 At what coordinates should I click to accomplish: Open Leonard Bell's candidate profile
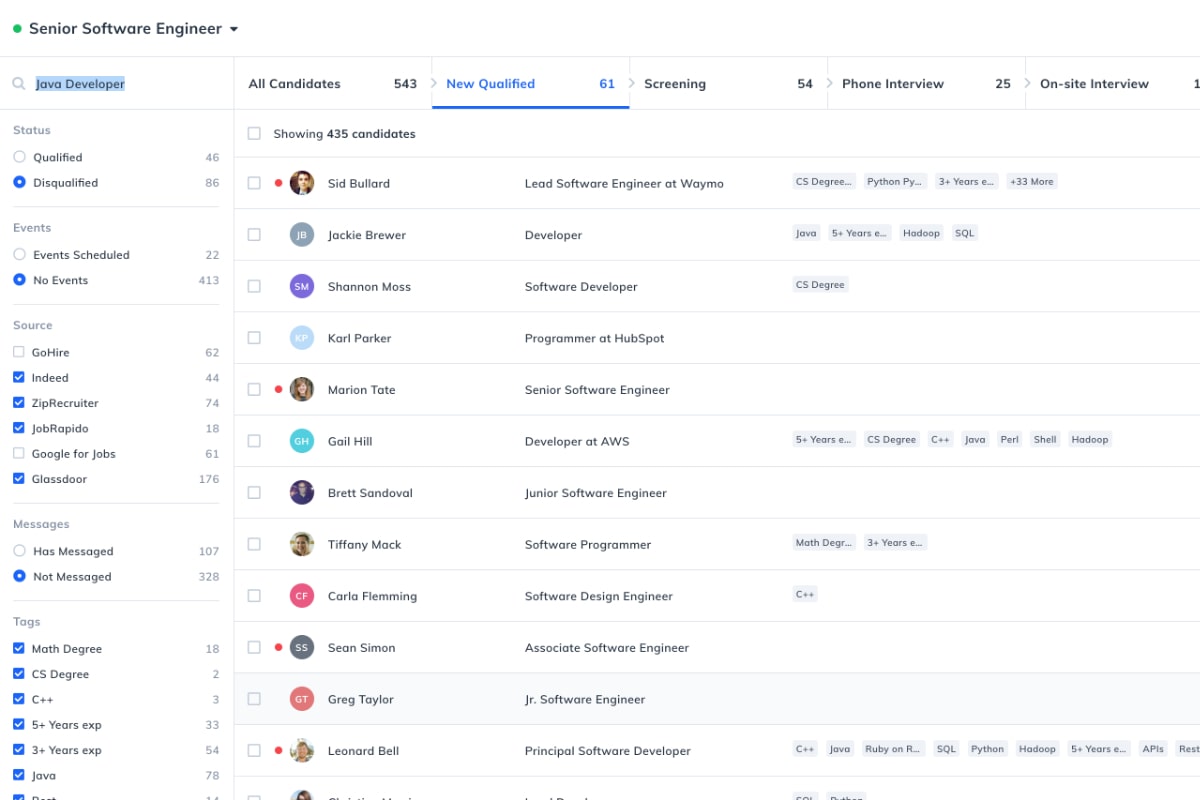tap(363, 750)
